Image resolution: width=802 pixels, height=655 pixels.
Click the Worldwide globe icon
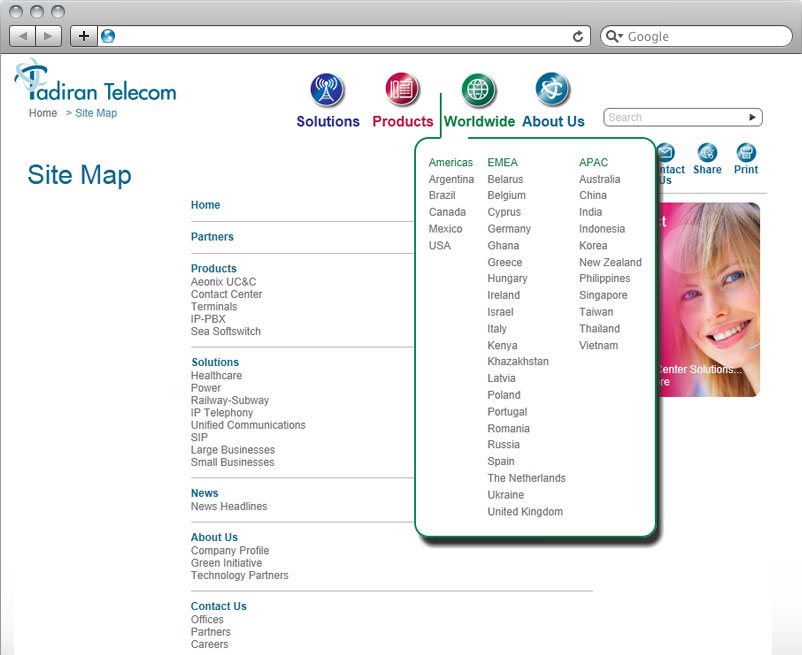(479, 91)
